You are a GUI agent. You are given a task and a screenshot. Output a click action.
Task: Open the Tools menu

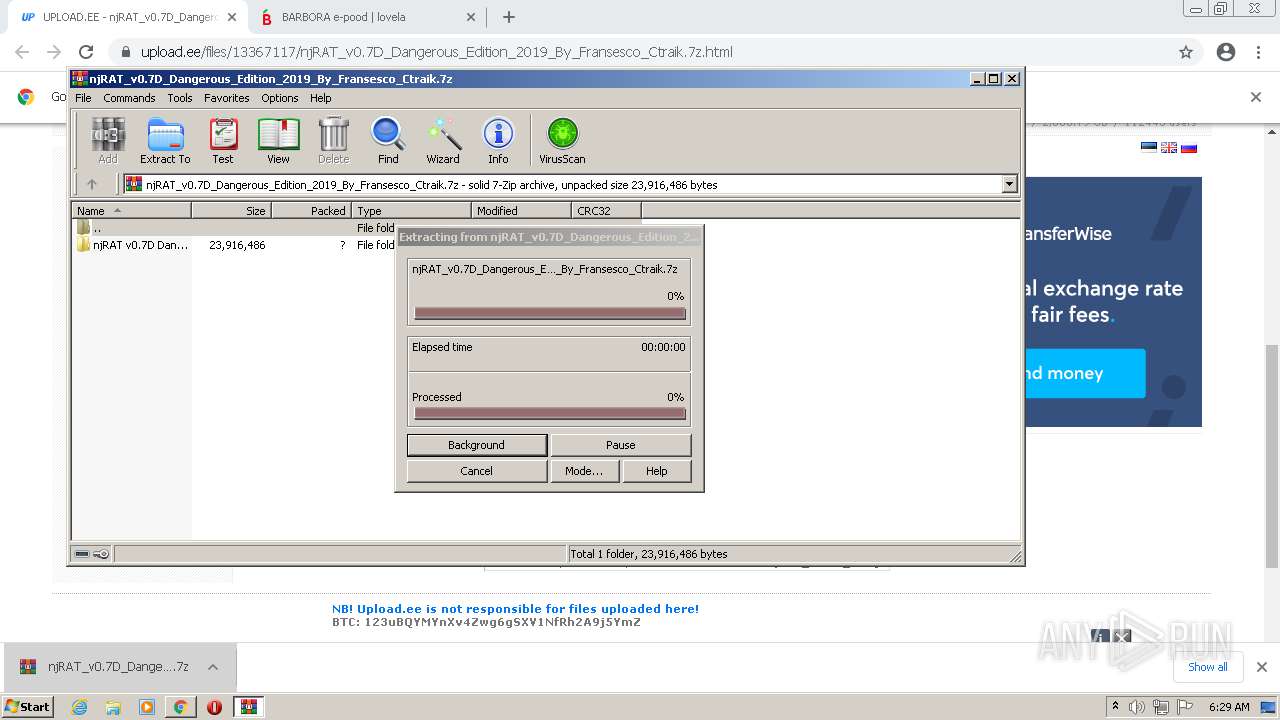coord(180,98)
